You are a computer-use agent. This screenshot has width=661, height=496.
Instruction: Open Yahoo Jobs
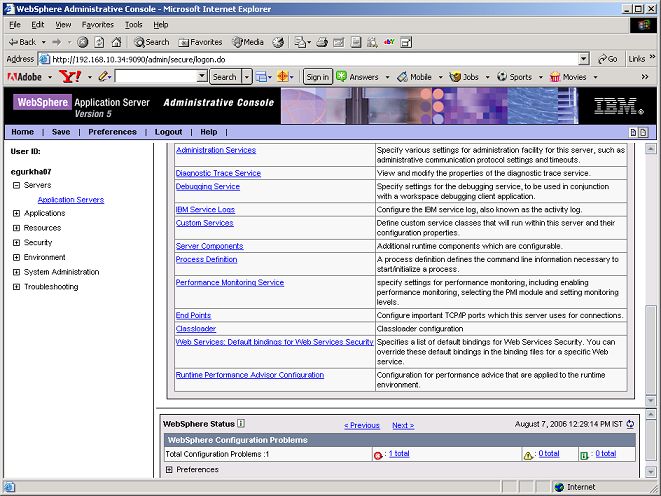click(464, 77)
